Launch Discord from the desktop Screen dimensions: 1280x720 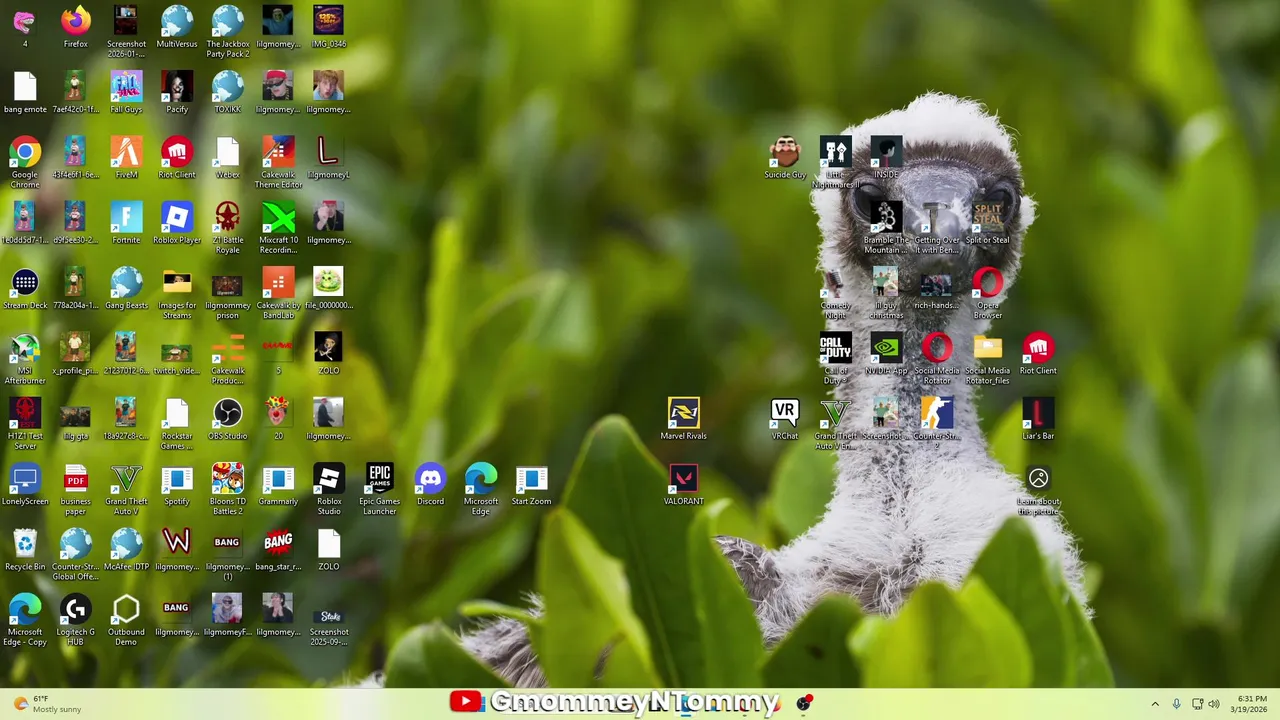click(430, 484)
